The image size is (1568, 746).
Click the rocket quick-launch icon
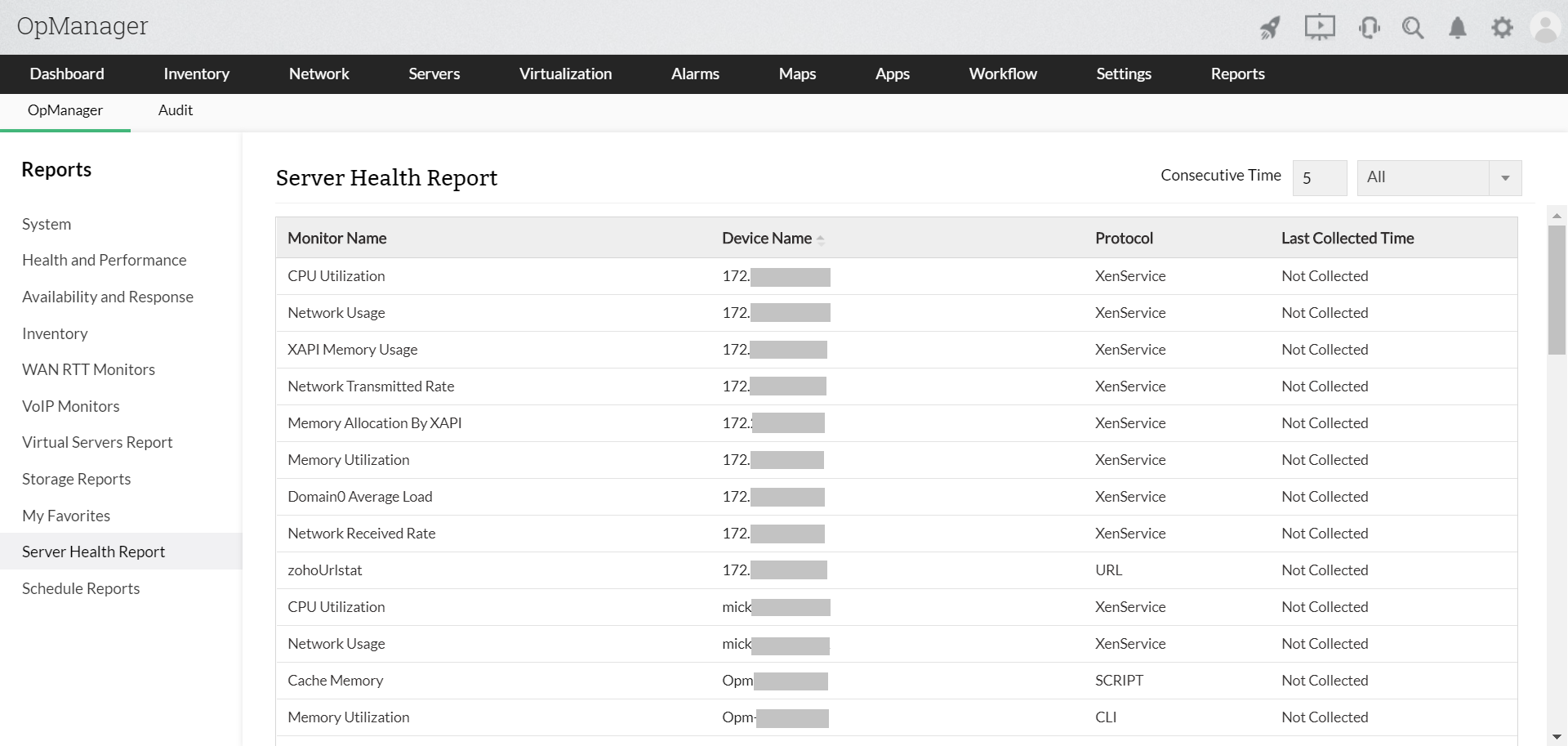1270,28
